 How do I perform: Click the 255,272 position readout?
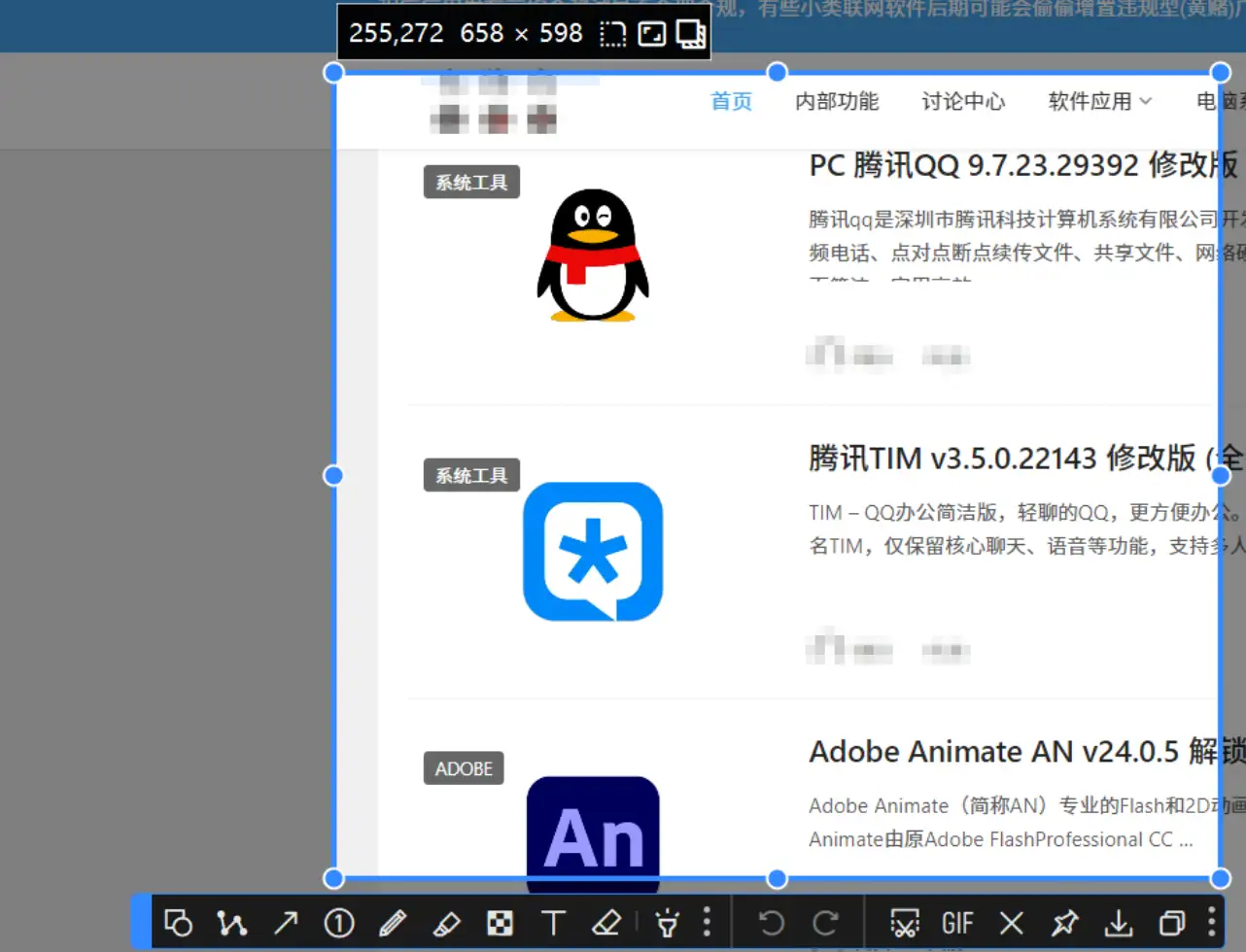396,33
